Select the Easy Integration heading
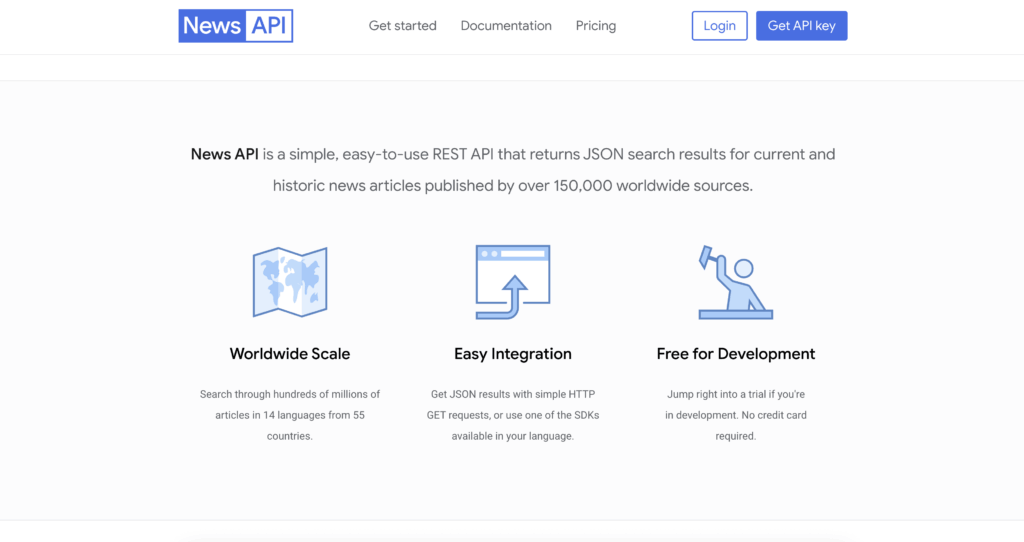 point(513,353)
